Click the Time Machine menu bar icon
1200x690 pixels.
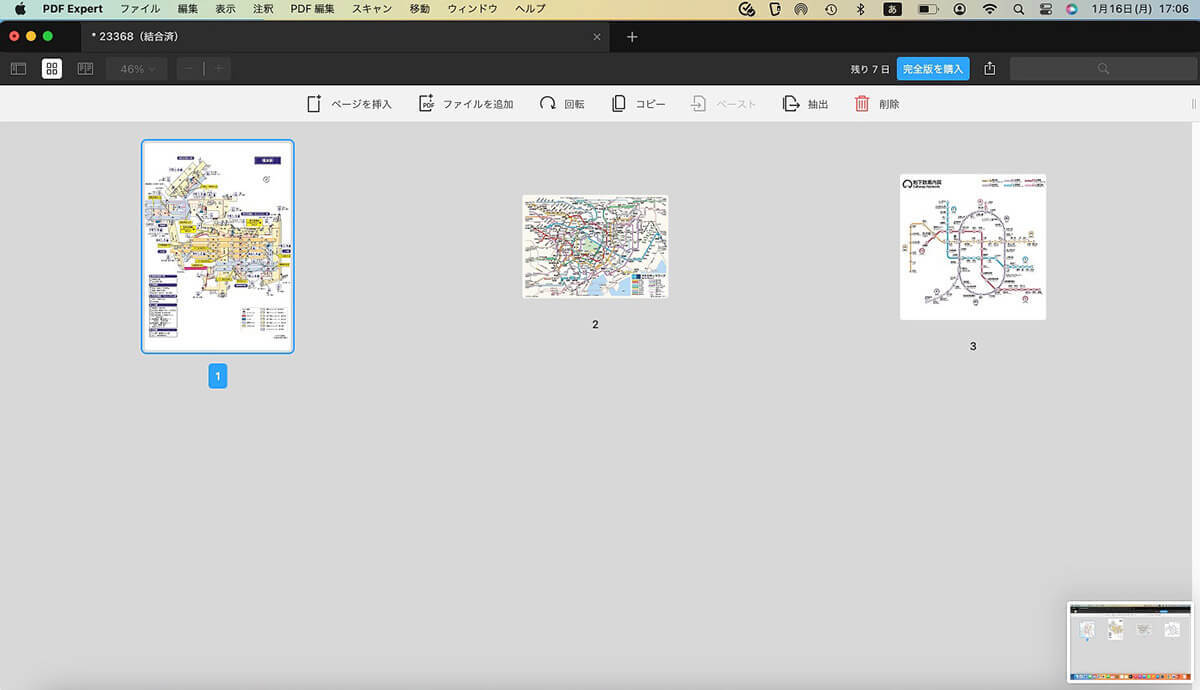click(x=831, y=9)
